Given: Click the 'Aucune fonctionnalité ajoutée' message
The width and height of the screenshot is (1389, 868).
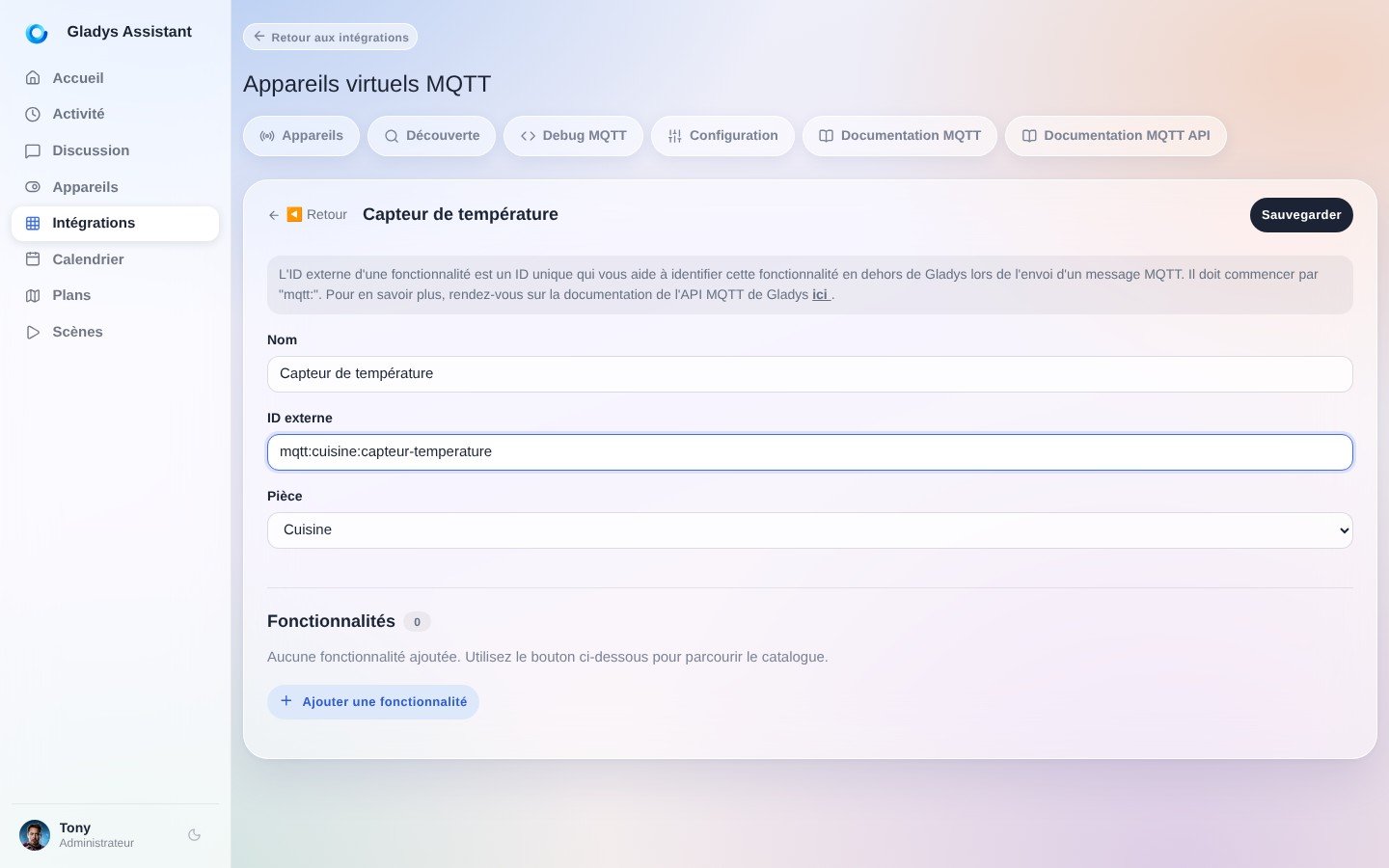Looking at the screenshot, I should coord(547,657).
